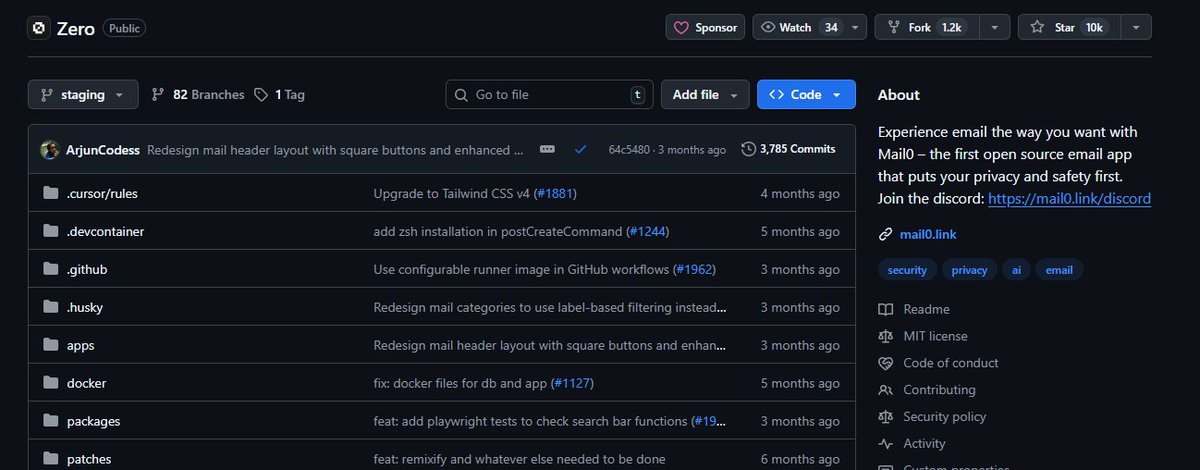Expand the Watch notifications dropdown arrow
This screenshot has height=470, width=1200.
(x=855, y=27)
